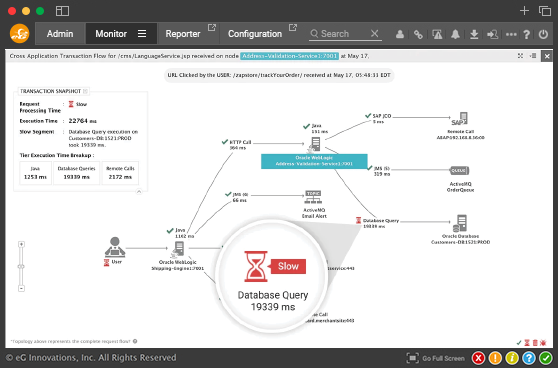Click the red critical X status icon
Screen dimensions: 558x368
pyautogui.click(x=478, y=358)
